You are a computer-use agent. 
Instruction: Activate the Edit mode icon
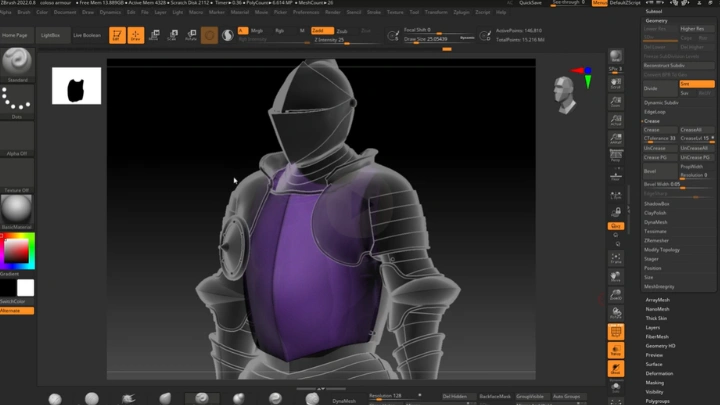coord(118,35)
